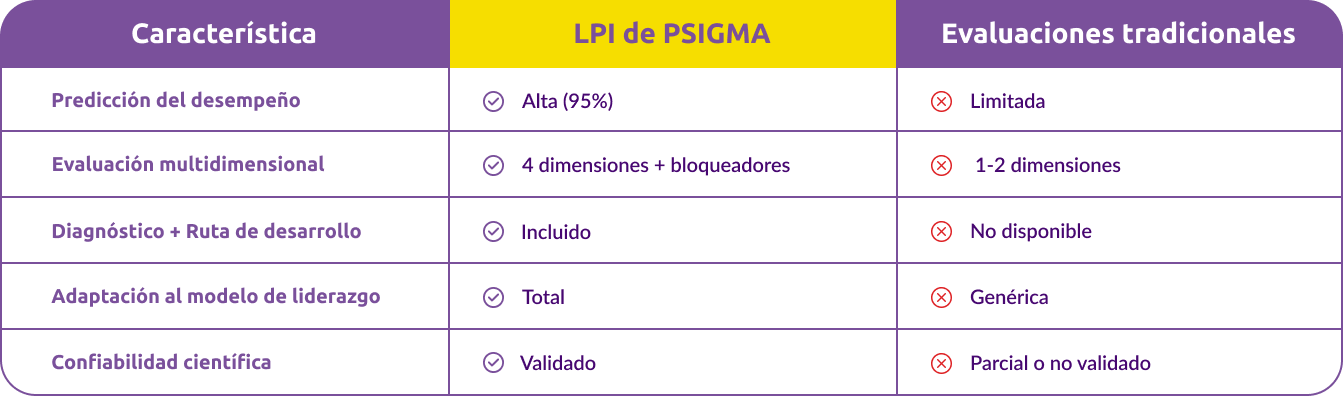Click the checkmark icon beside Validado
The height and width of the screenshot is (396, 1343).
(x=493, y=363)
